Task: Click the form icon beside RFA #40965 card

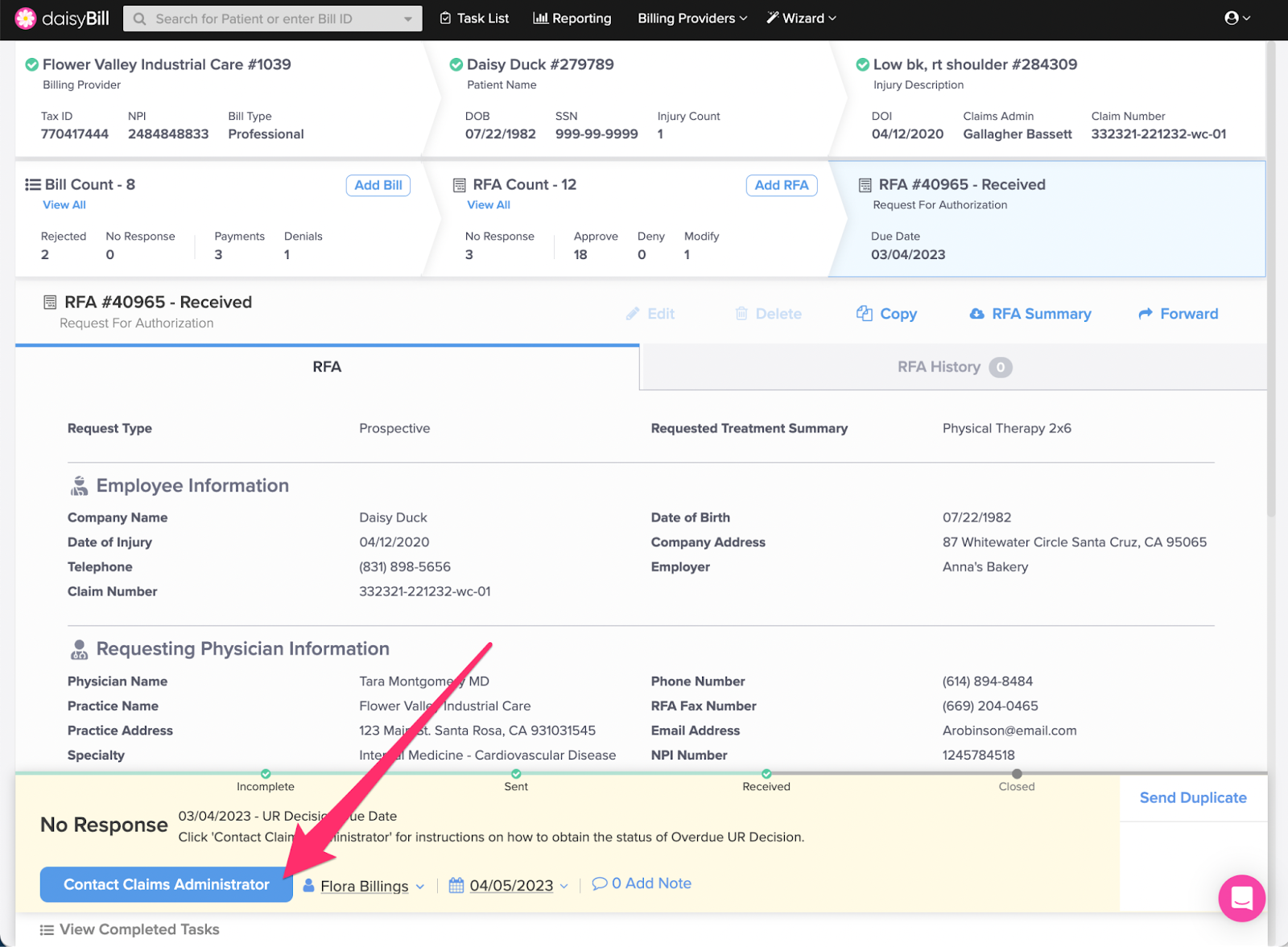Action: click(865, 185)
